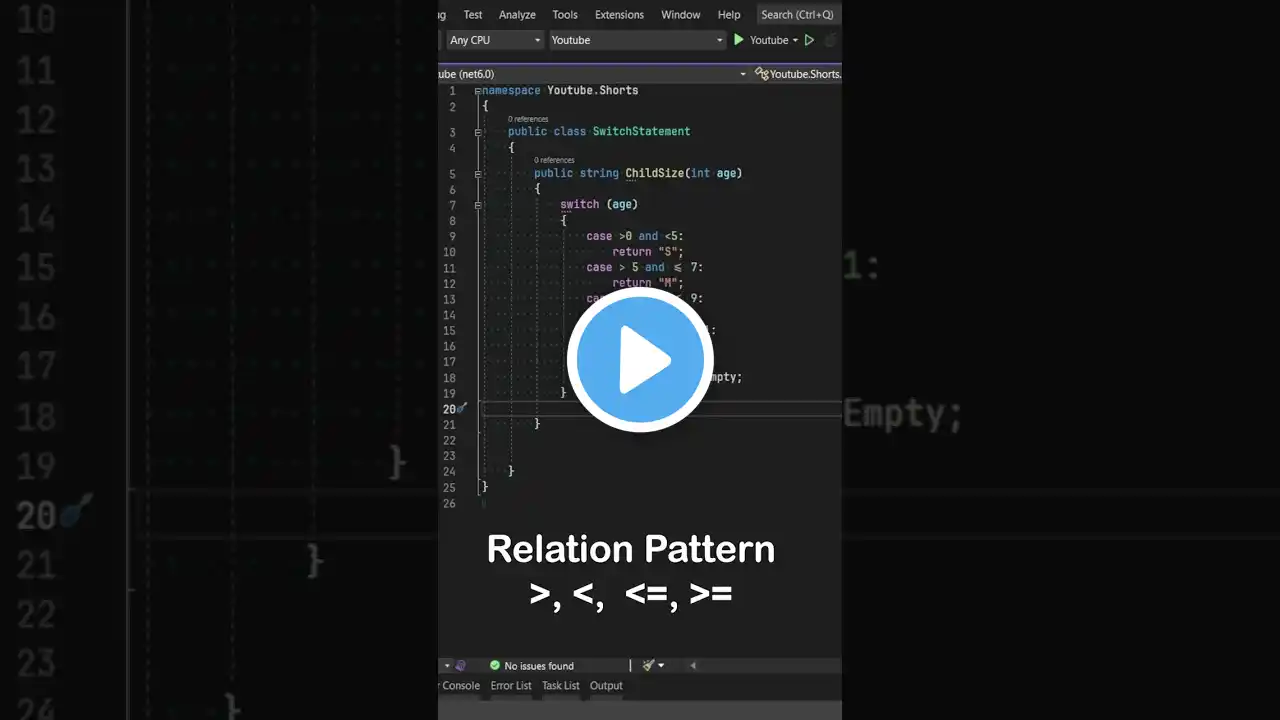Open the Window menu

681,15
